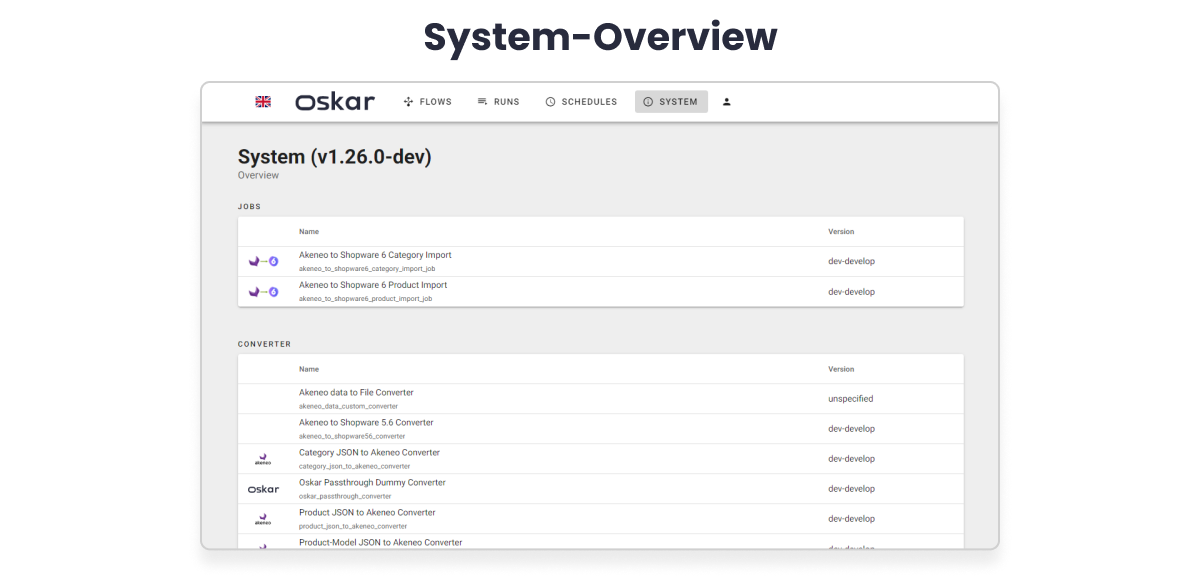The height and width of the screenshot is (576, 1200).
Task: Click 'category_json_to_akeneo_converter' identifier text
Action: click(x=355, y=466)
